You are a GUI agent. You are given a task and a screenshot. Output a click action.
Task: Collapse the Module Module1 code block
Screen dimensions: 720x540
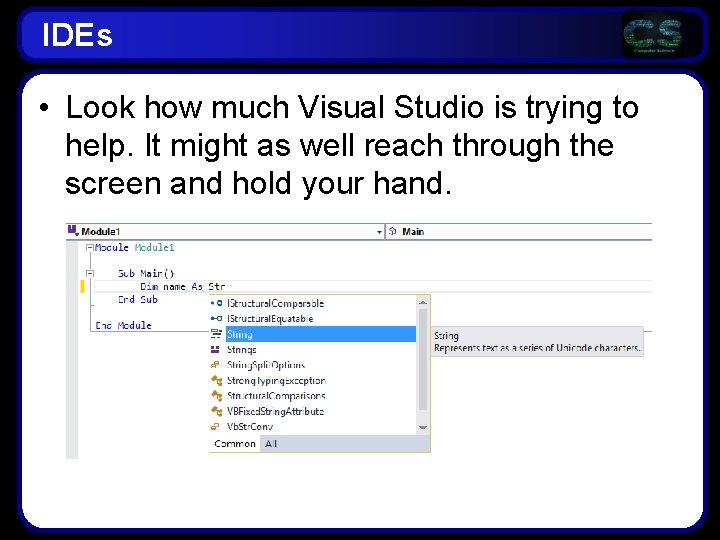(90, 248)
